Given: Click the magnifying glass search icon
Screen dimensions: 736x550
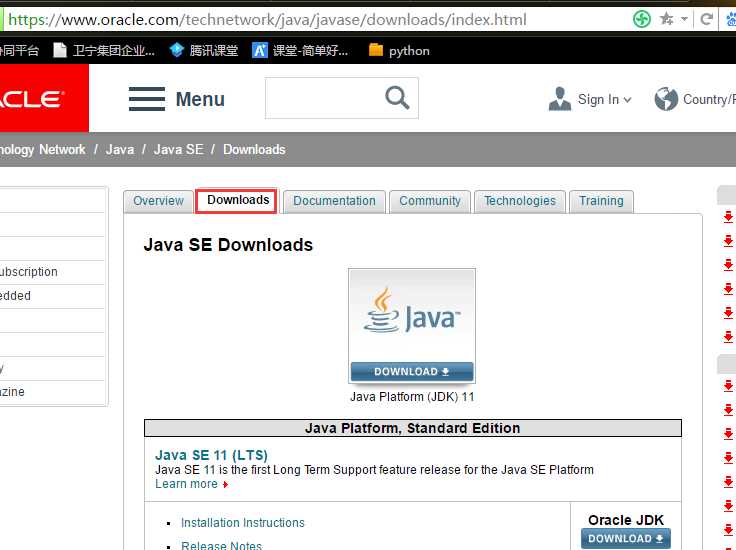Looking at the screenshot, I should [397, 98].
